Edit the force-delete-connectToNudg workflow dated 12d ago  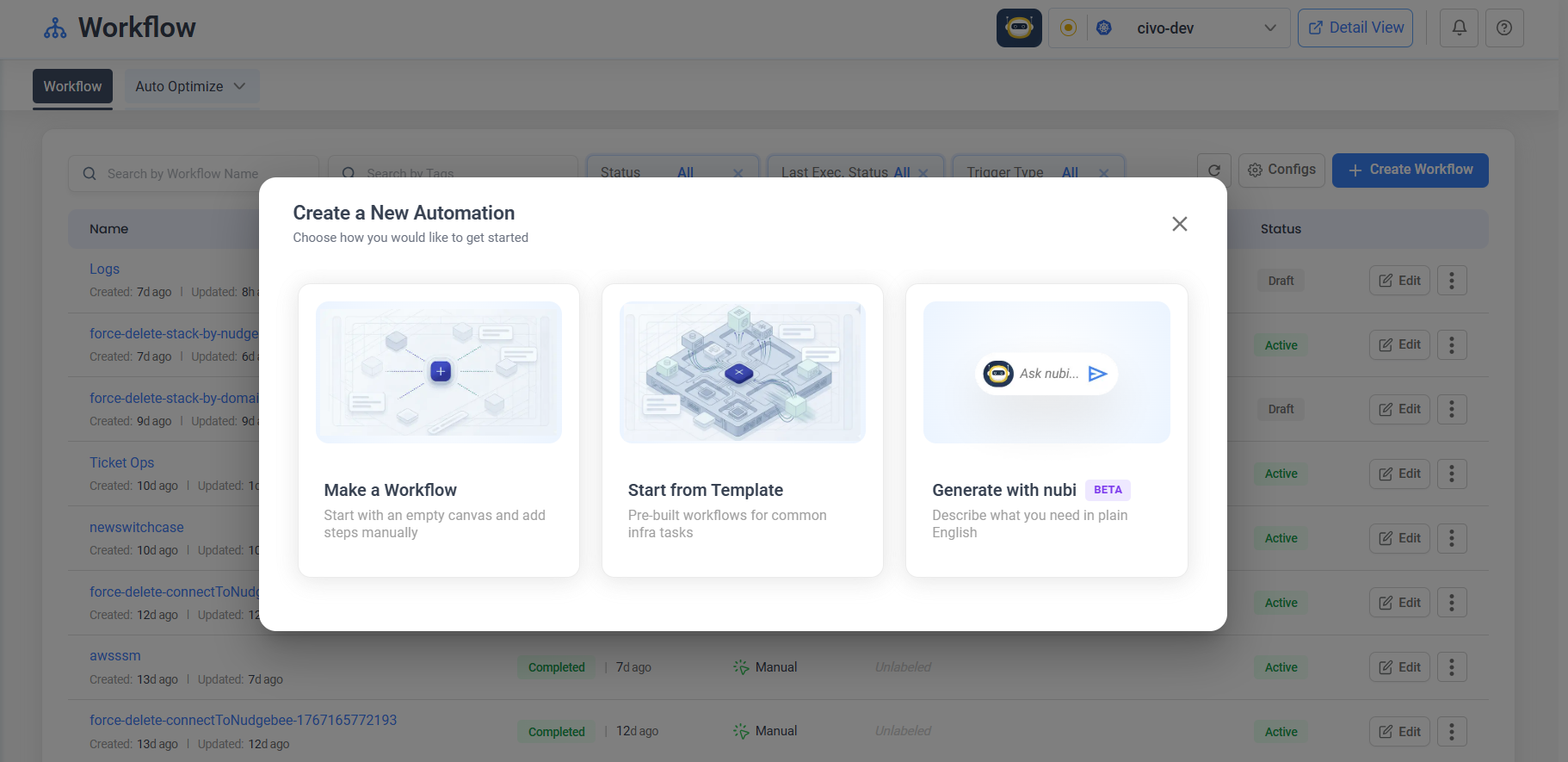(1399, 604)
